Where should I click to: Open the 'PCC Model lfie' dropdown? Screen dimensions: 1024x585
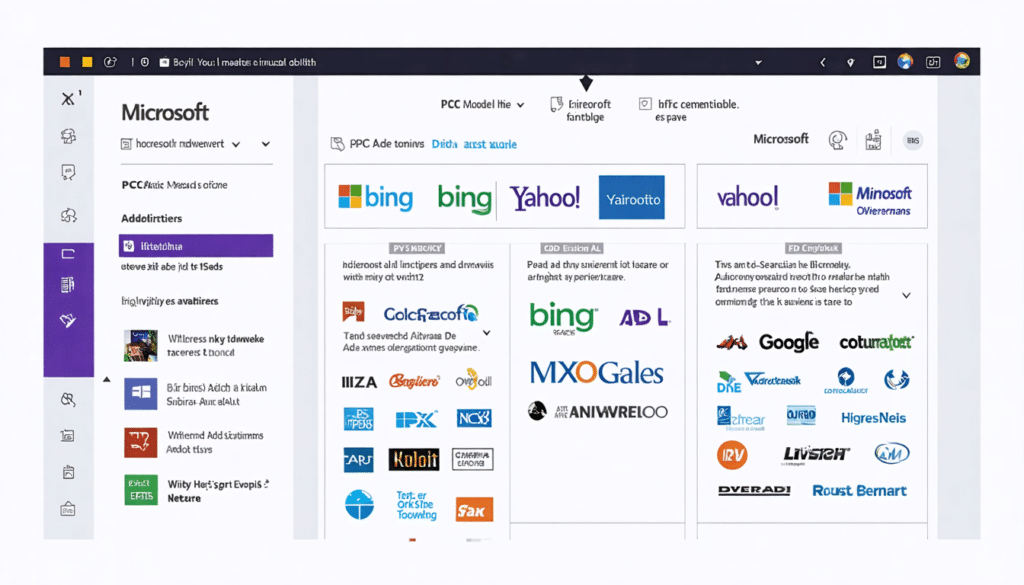click(482, 104)
